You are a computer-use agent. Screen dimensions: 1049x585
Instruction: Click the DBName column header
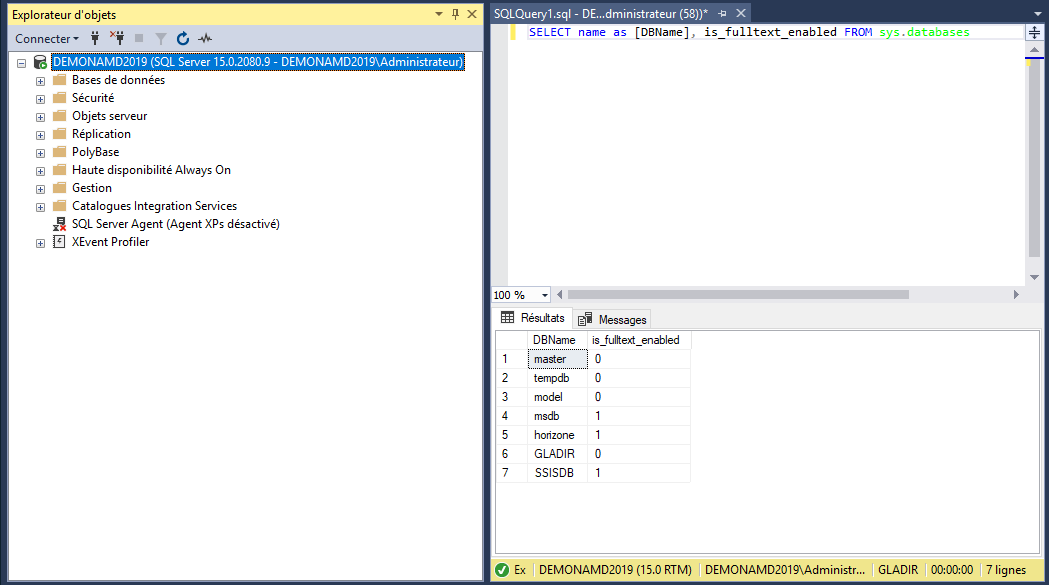click(554, 340)
